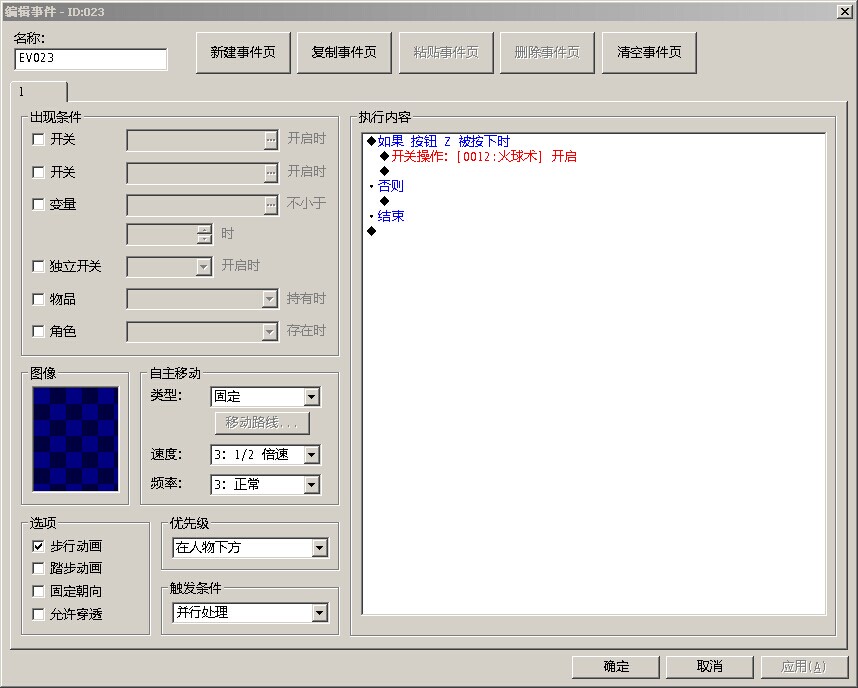The height and width of the screenshot is (688, 858).
Task: Click 粘贴事件页 button
Action: (446, 53)
